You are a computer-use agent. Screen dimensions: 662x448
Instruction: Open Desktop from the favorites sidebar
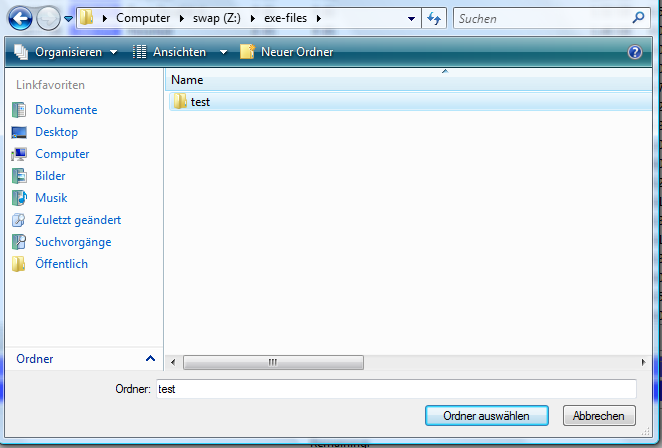[x=56, y=132]
